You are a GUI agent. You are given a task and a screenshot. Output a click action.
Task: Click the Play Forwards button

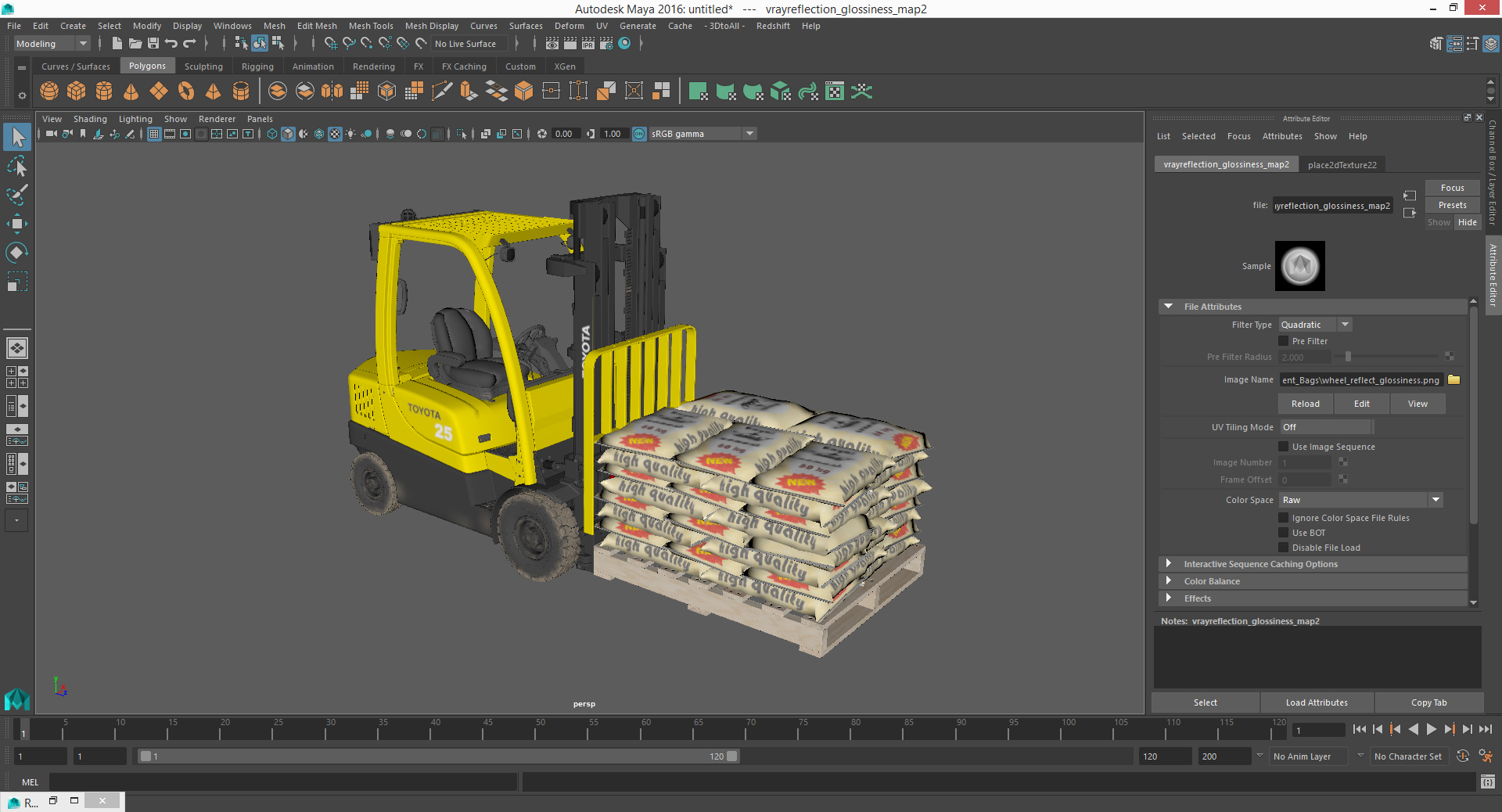(1431, 729)
